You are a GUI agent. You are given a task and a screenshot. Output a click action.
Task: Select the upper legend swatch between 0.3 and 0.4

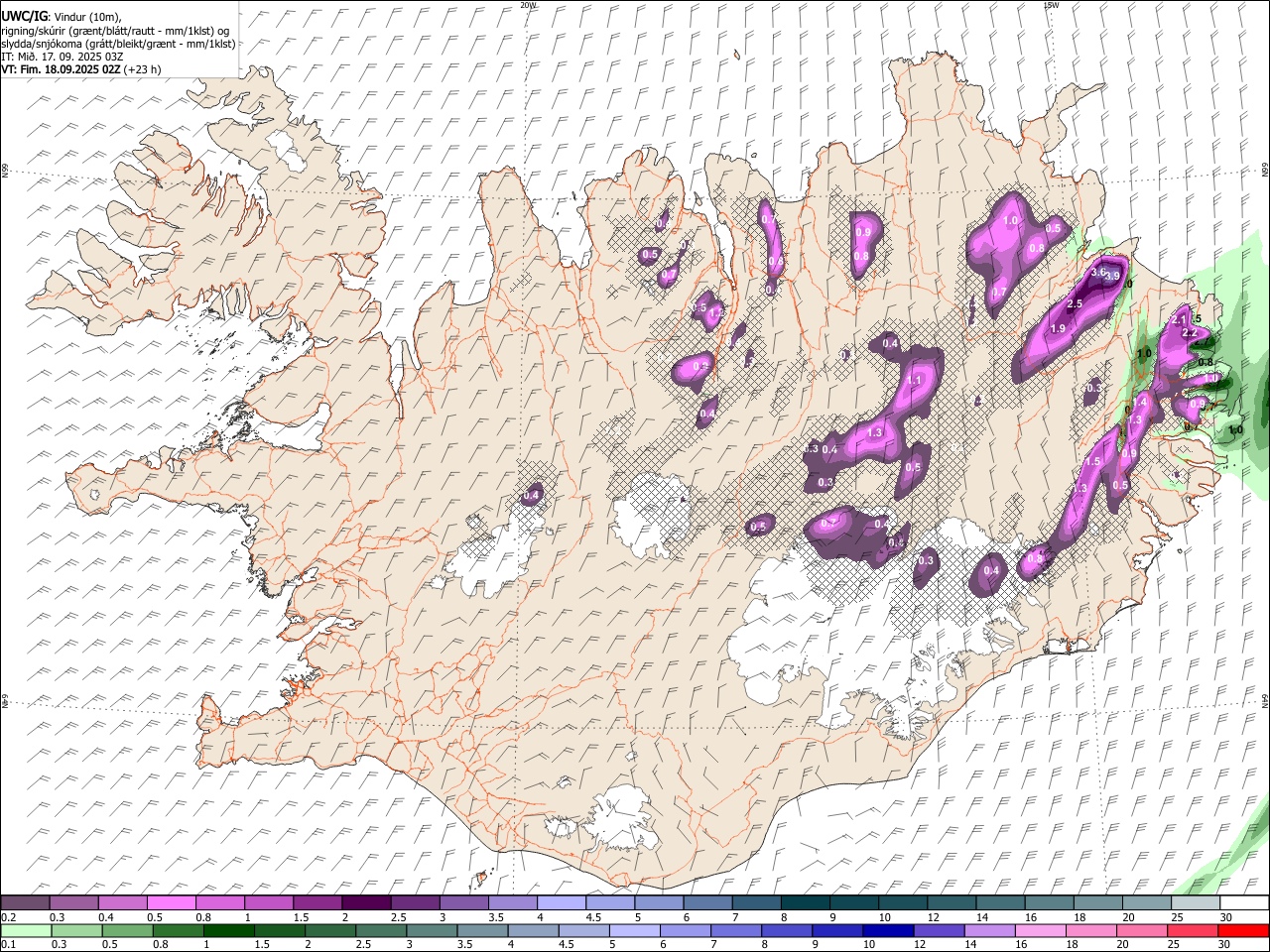coord(73,902)
